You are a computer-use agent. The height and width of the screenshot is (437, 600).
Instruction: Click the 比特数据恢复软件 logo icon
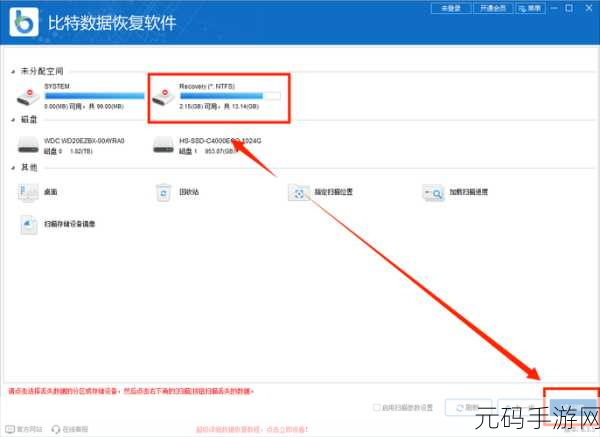click(x=24, y=22)
